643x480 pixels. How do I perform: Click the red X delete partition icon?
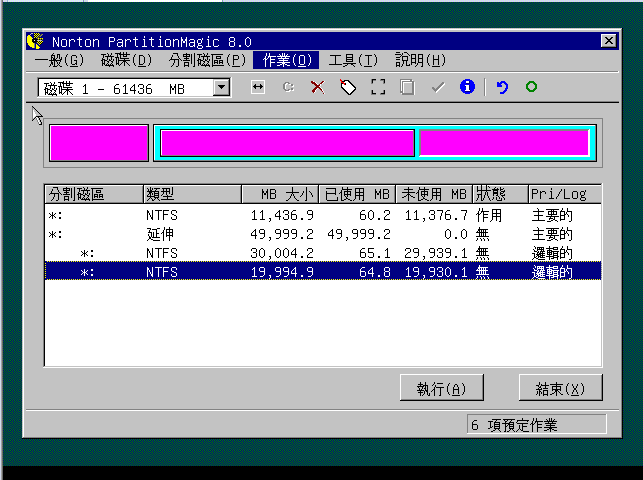317,87
